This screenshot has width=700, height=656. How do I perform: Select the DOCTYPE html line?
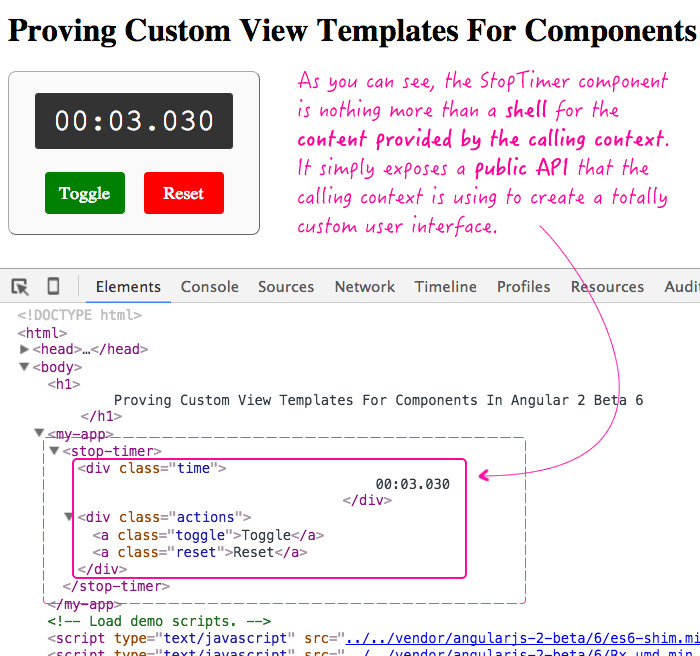coord(79,315)
